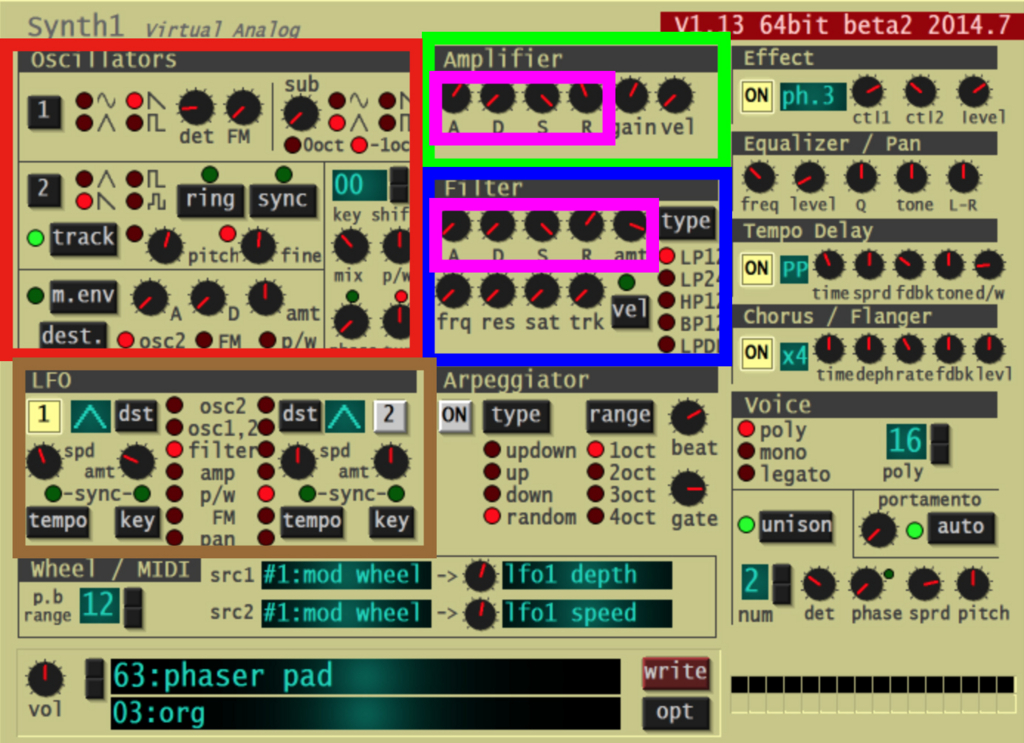The image size is (1024, 743).
Task: Select legato voice mode
Action: coord(746,473)
